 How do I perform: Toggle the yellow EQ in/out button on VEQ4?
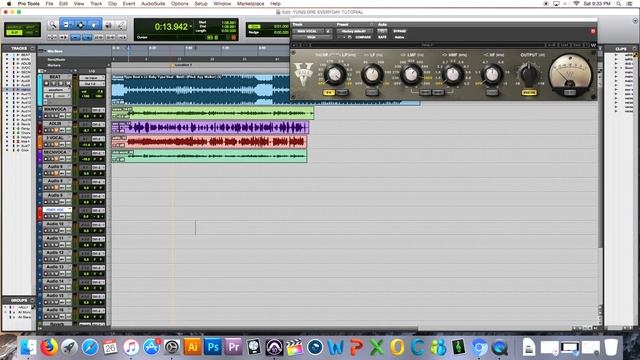(x=329, y=93)
